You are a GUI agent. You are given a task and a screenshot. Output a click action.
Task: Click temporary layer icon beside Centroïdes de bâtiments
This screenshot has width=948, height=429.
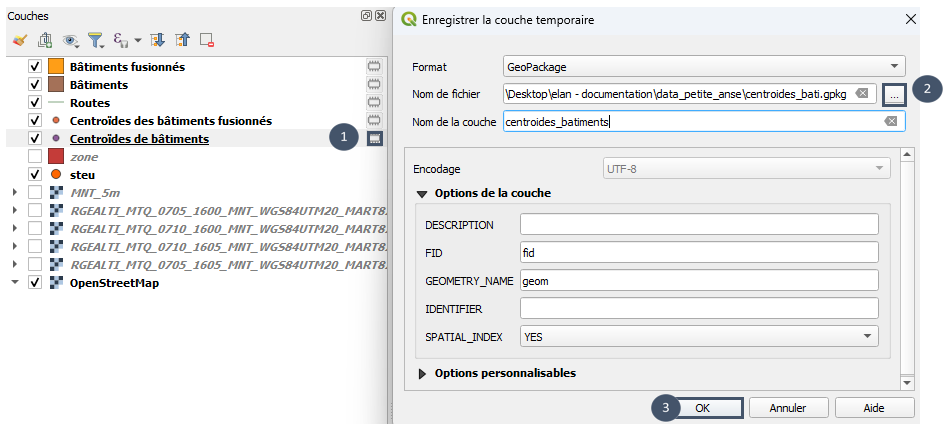pyautogui.click(x=375, y=139)
